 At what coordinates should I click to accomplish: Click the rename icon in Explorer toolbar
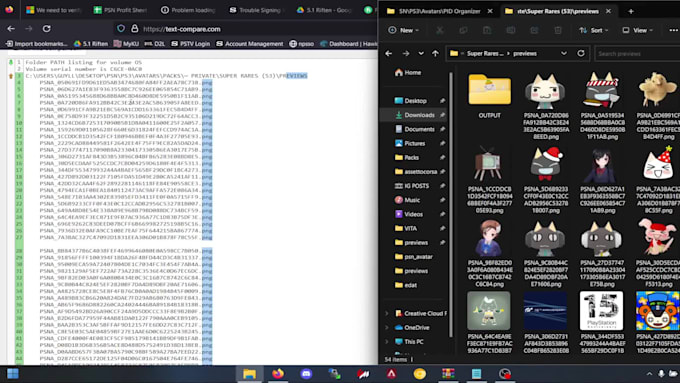click(510, 30)
